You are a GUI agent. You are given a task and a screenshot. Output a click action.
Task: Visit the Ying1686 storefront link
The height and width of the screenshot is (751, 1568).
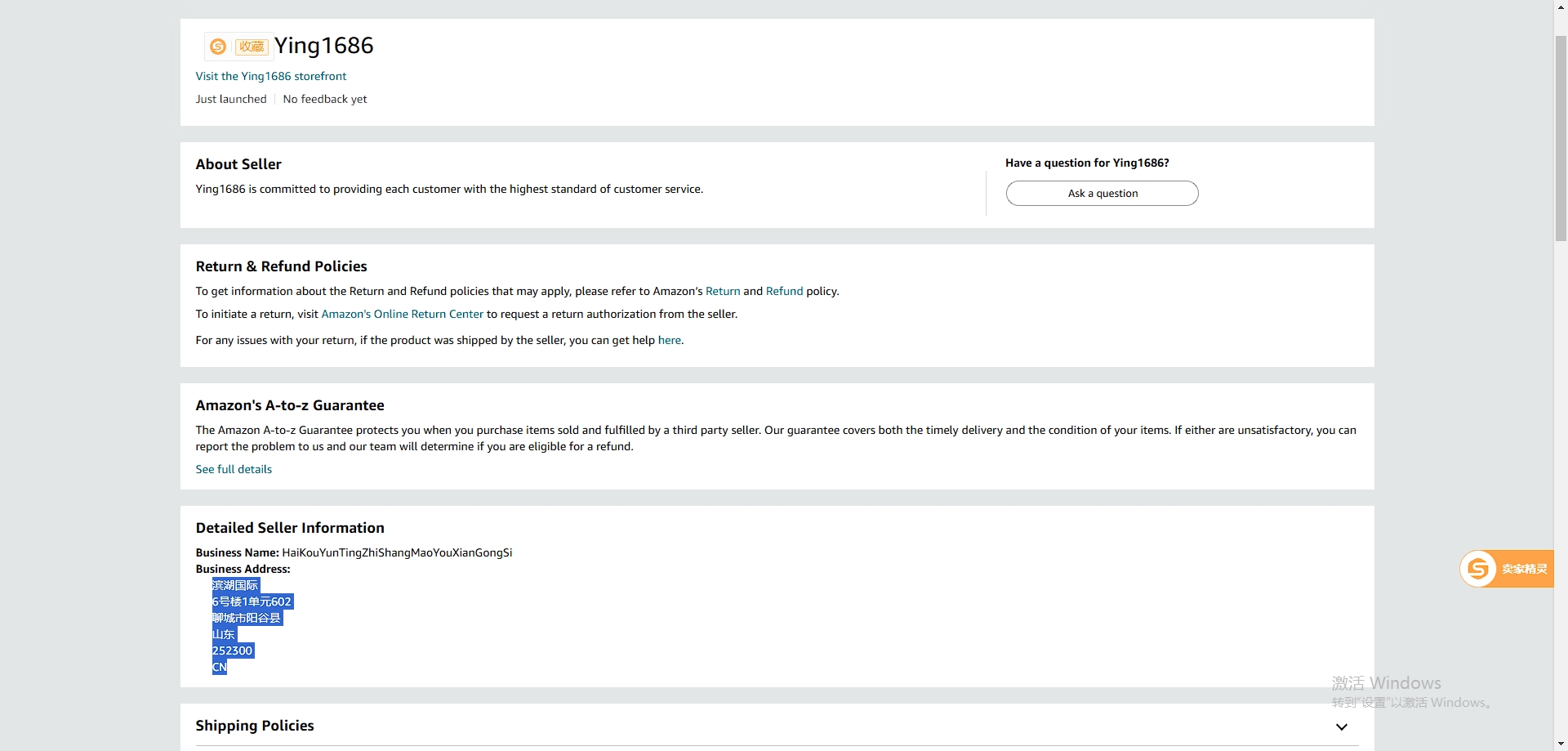click(x=271, y=76)
